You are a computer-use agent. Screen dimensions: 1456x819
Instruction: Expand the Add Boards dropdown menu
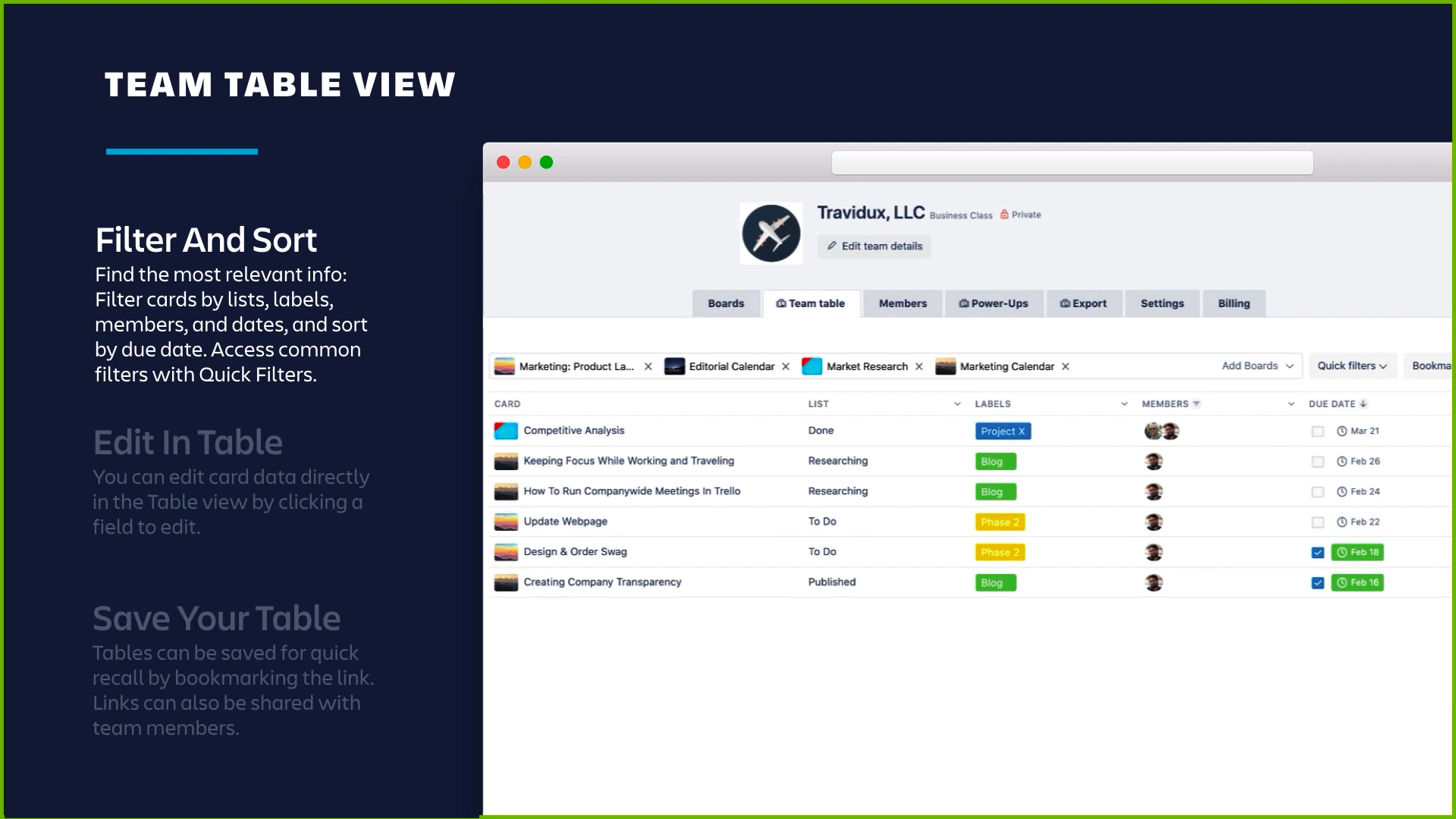(1254, 365)
